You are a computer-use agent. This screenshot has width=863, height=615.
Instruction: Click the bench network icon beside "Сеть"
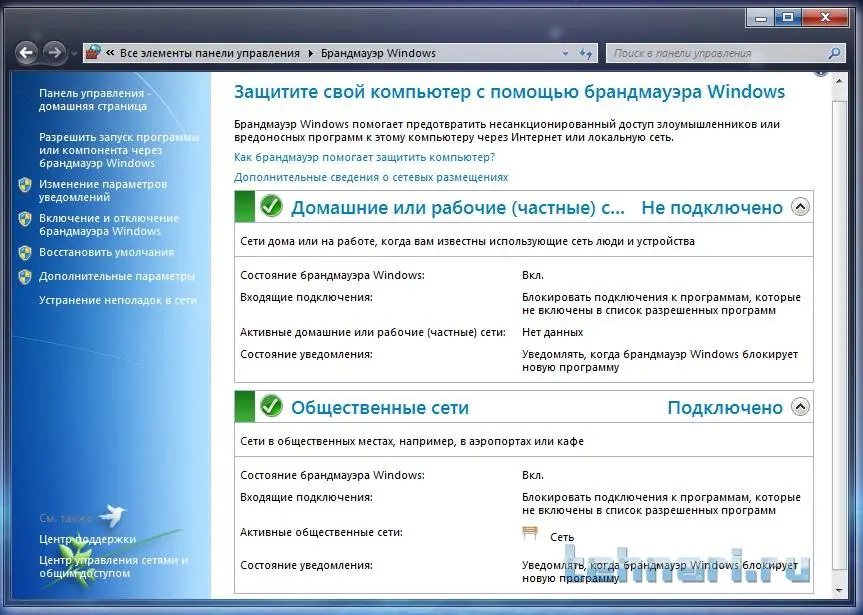(530, 532)
